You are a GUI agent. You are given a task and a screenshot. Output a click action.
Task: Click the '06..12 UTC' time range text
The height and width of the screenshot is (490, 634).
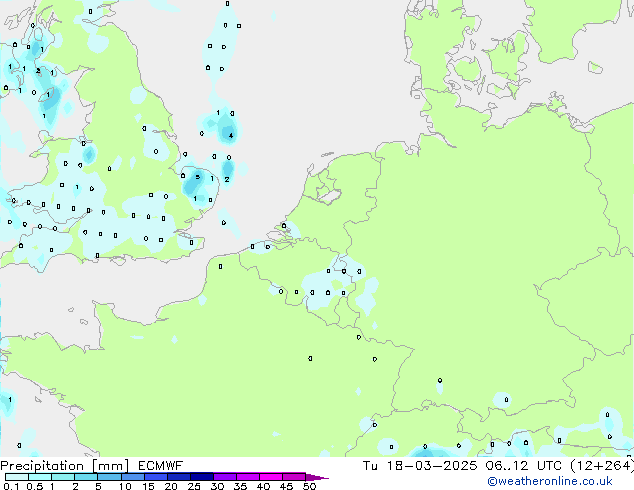point(524,466)
